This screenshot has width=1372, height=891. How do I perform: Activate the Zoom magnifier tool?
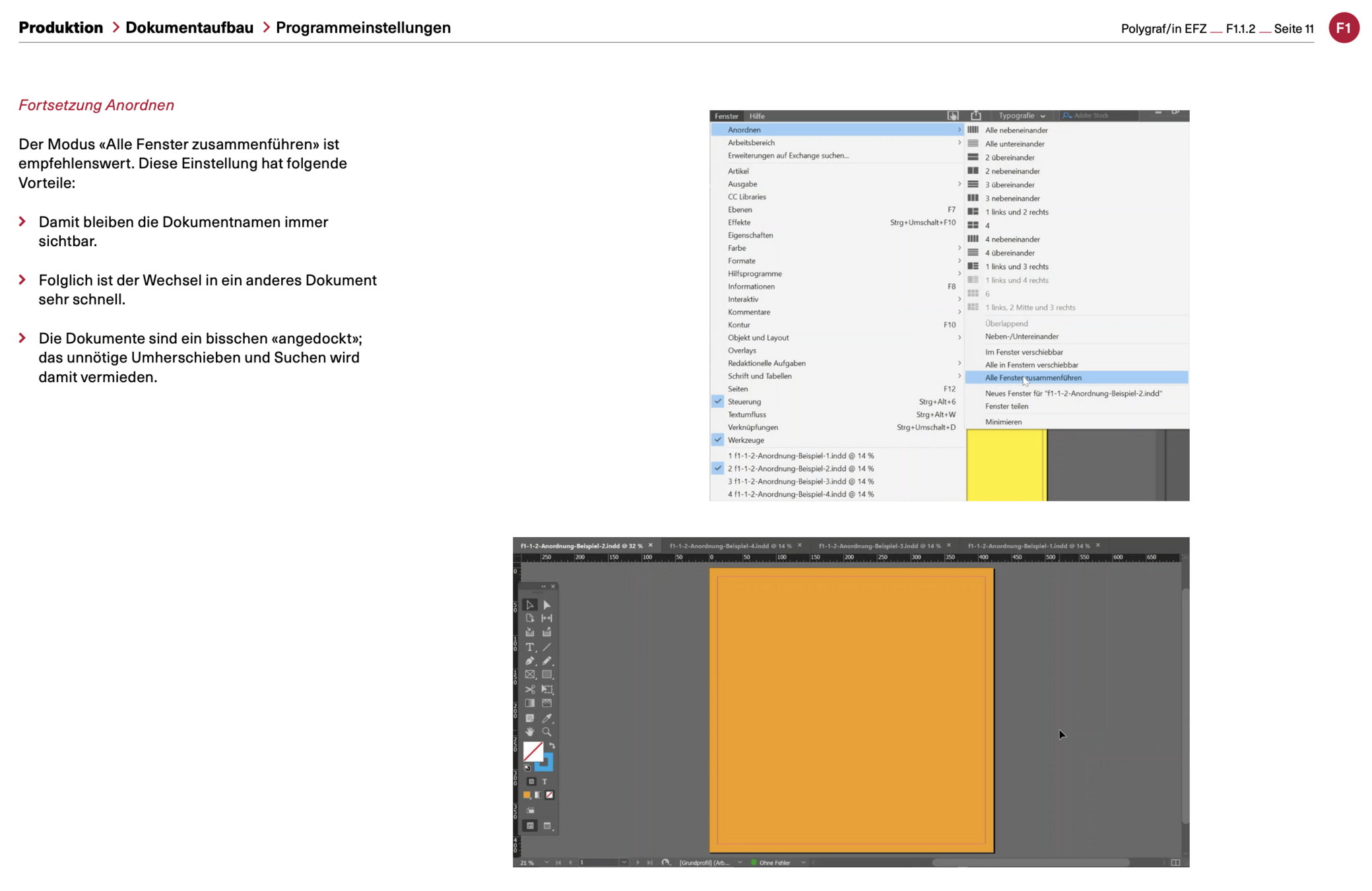point(546,731)
